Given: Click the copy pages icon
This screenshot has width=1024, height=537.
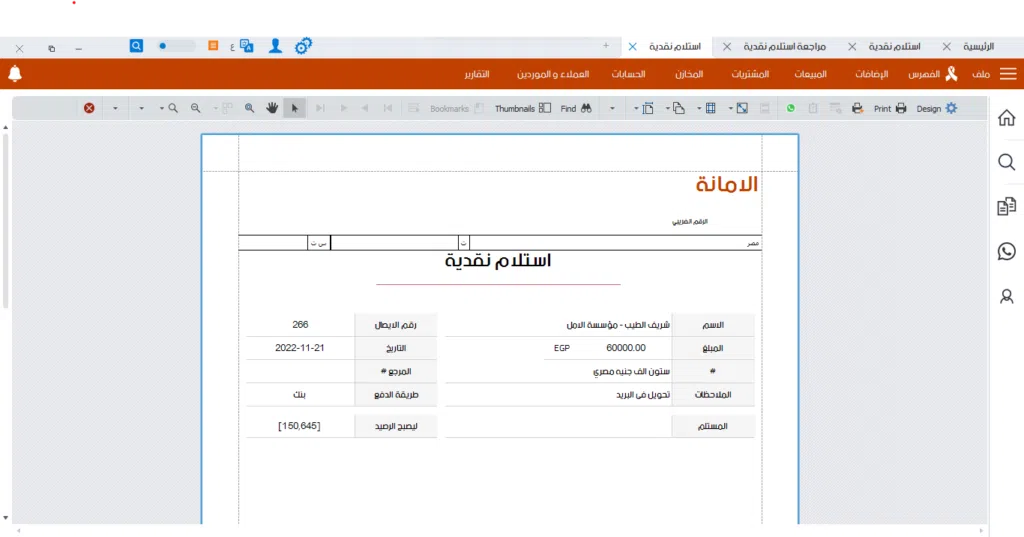Looking at the screenshot, I should [679, 108].
